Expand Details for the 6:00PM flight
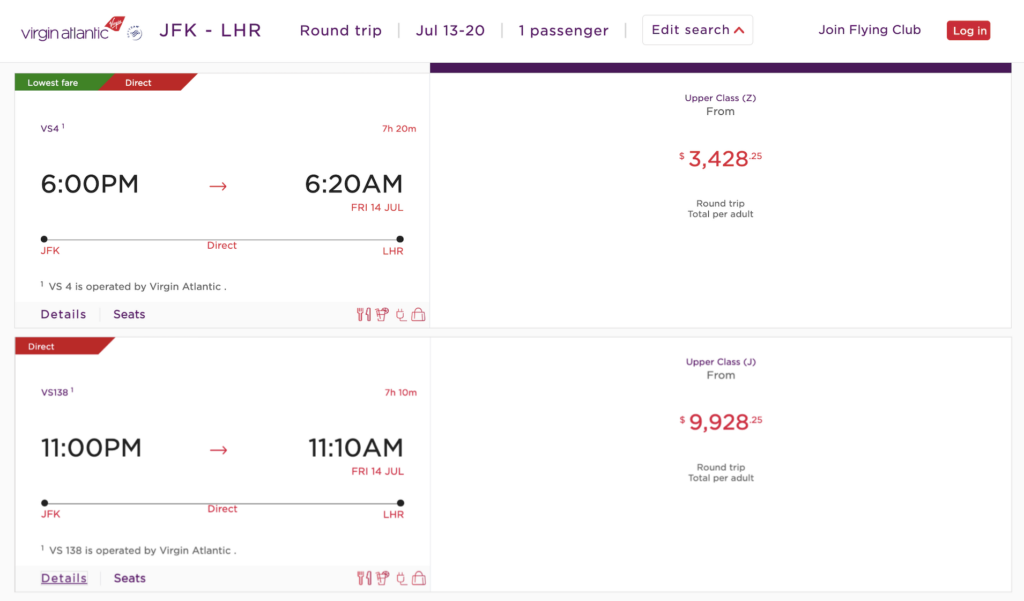The image size is (1024, 601). [x=63, y=314]
